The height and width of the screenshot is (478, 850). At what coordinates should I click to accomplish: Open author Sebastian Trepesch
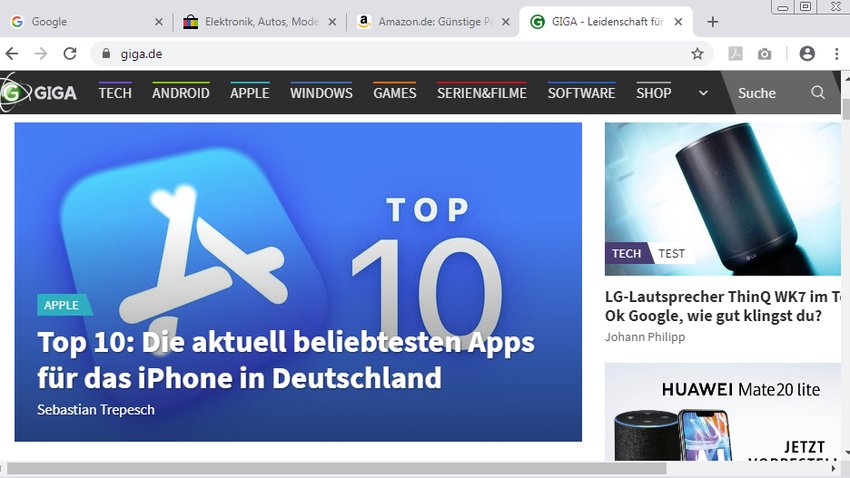click(x=95, y=410)
